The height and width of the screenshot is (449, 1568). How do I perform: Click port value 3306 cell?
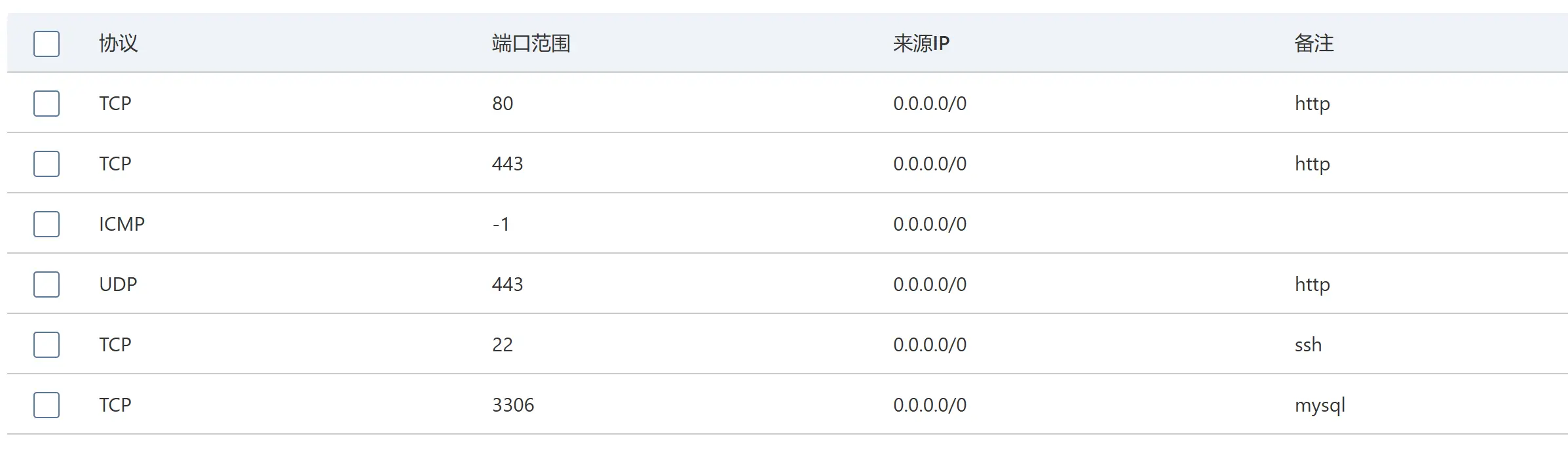[513, 405]
